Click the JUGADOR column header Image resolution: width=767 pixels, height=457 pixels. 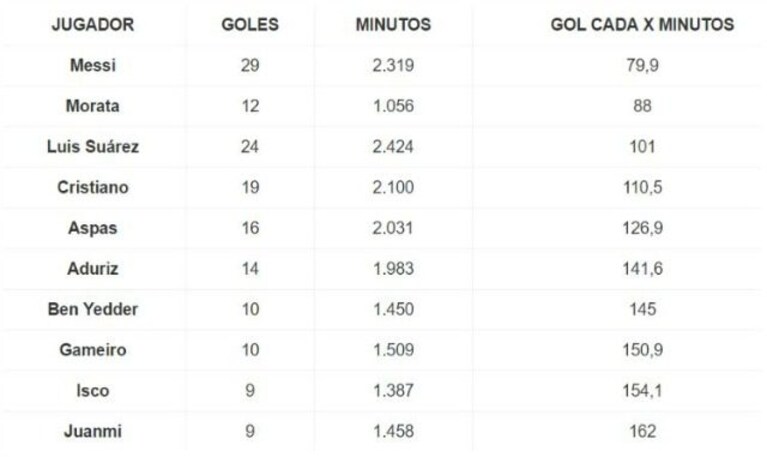pos(93,24)
